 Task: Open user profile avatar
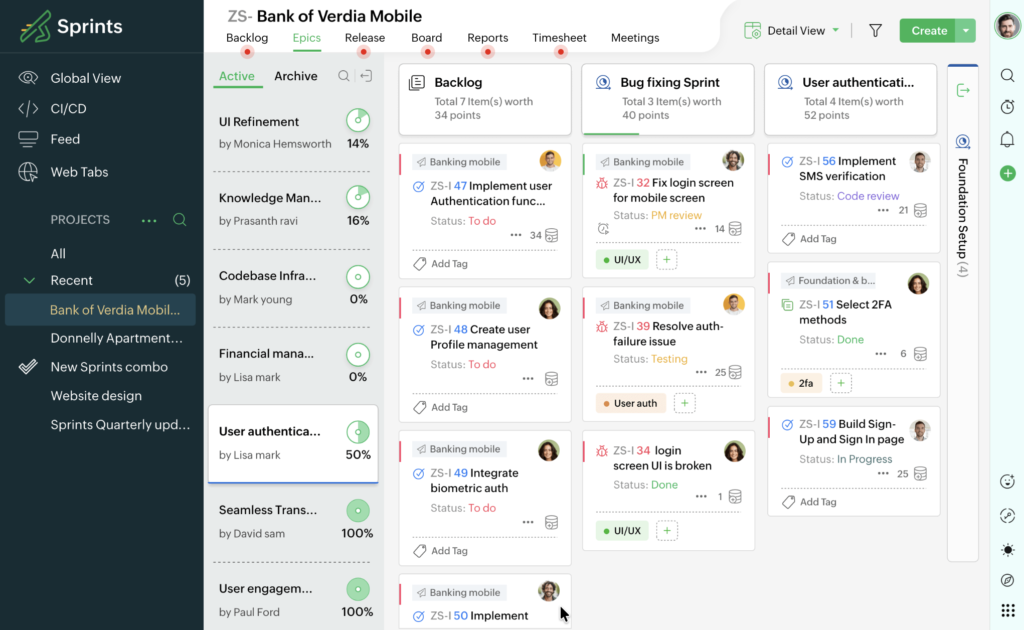point(1007,26)
